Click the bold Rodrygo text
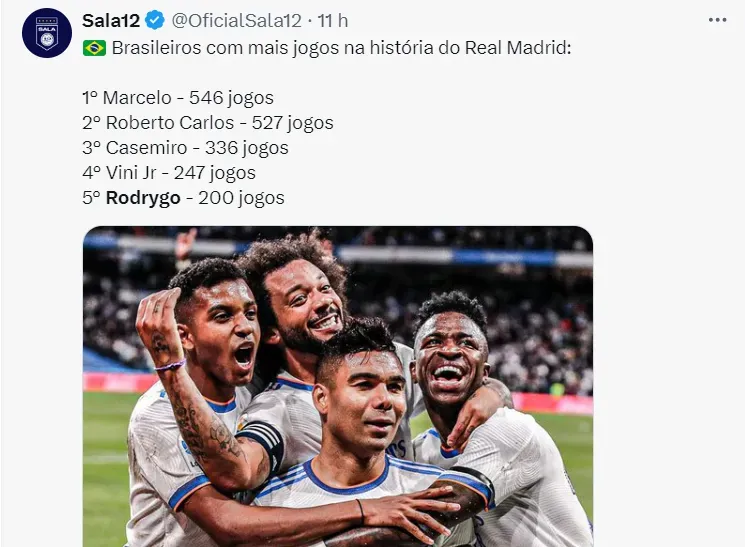This screenshot has width=745, height=547. click(x=143, y=198)
